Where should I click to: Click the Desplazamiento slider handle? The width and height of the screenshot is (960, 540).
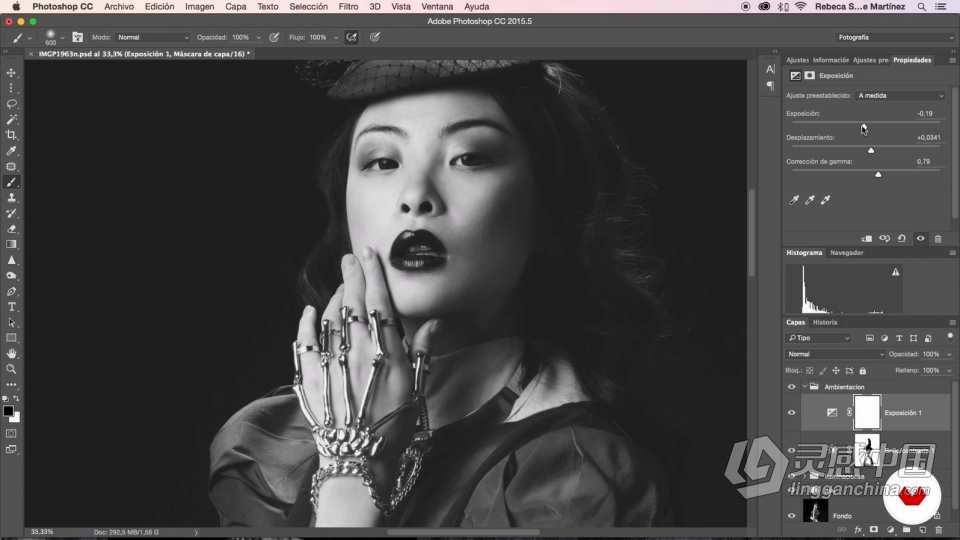point(871,150)
